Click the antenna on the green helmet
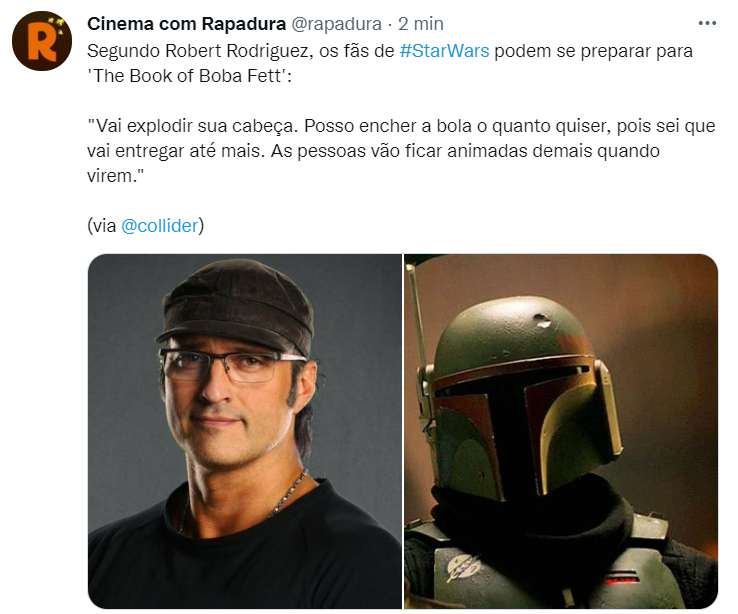 417,329
